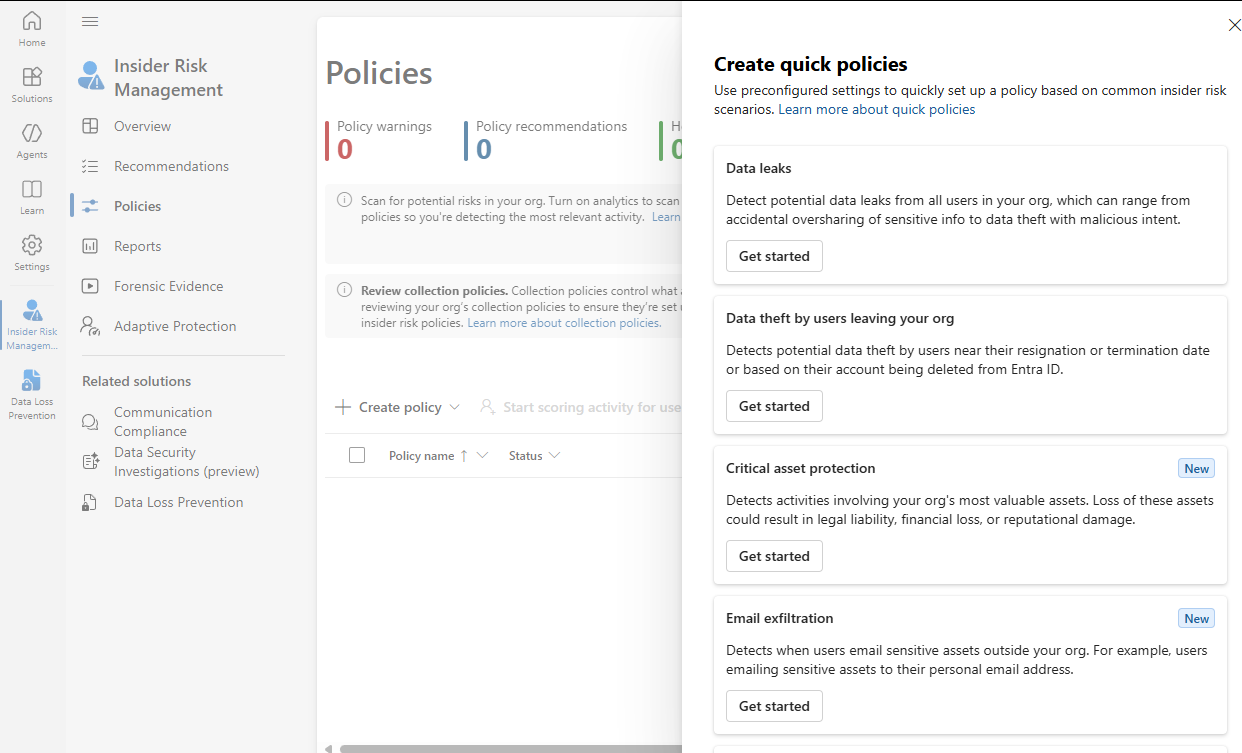
Task: Open Data Security Investigations (preview) link
Action: [187, 462]
